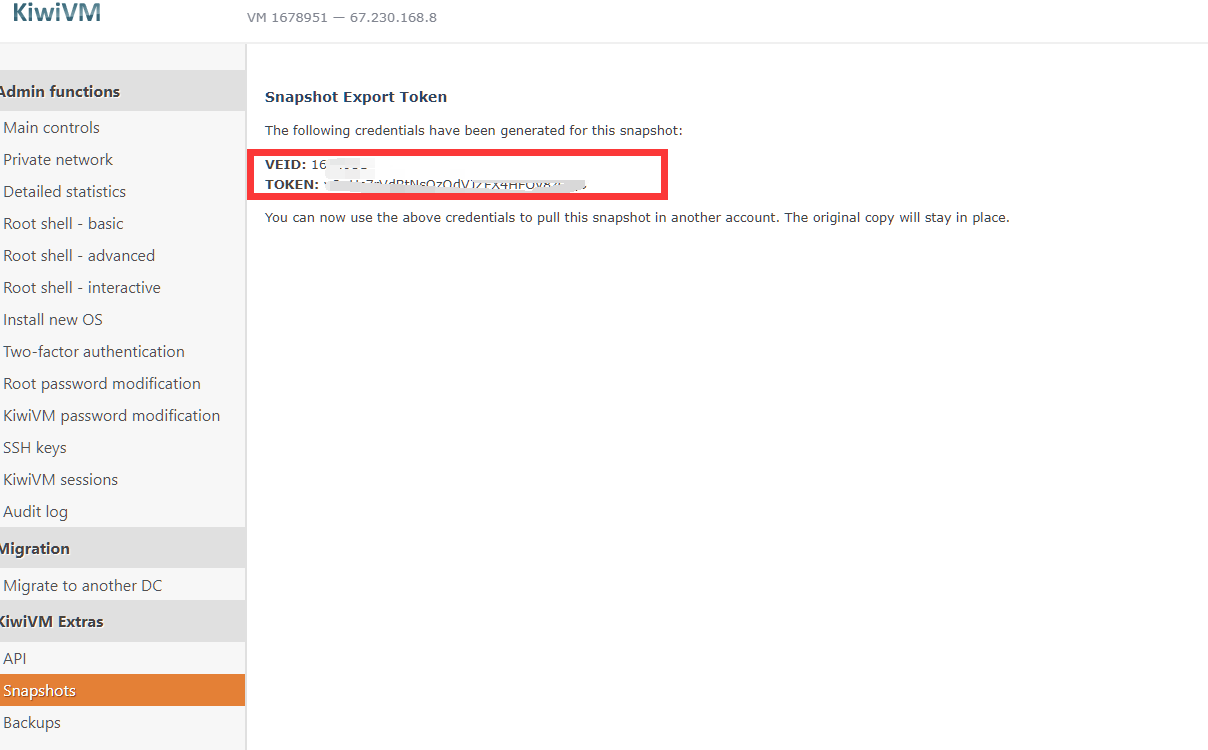Screen dimensions: 1208x750
Task: Open the API page
Action: click(x=15, y=659)
